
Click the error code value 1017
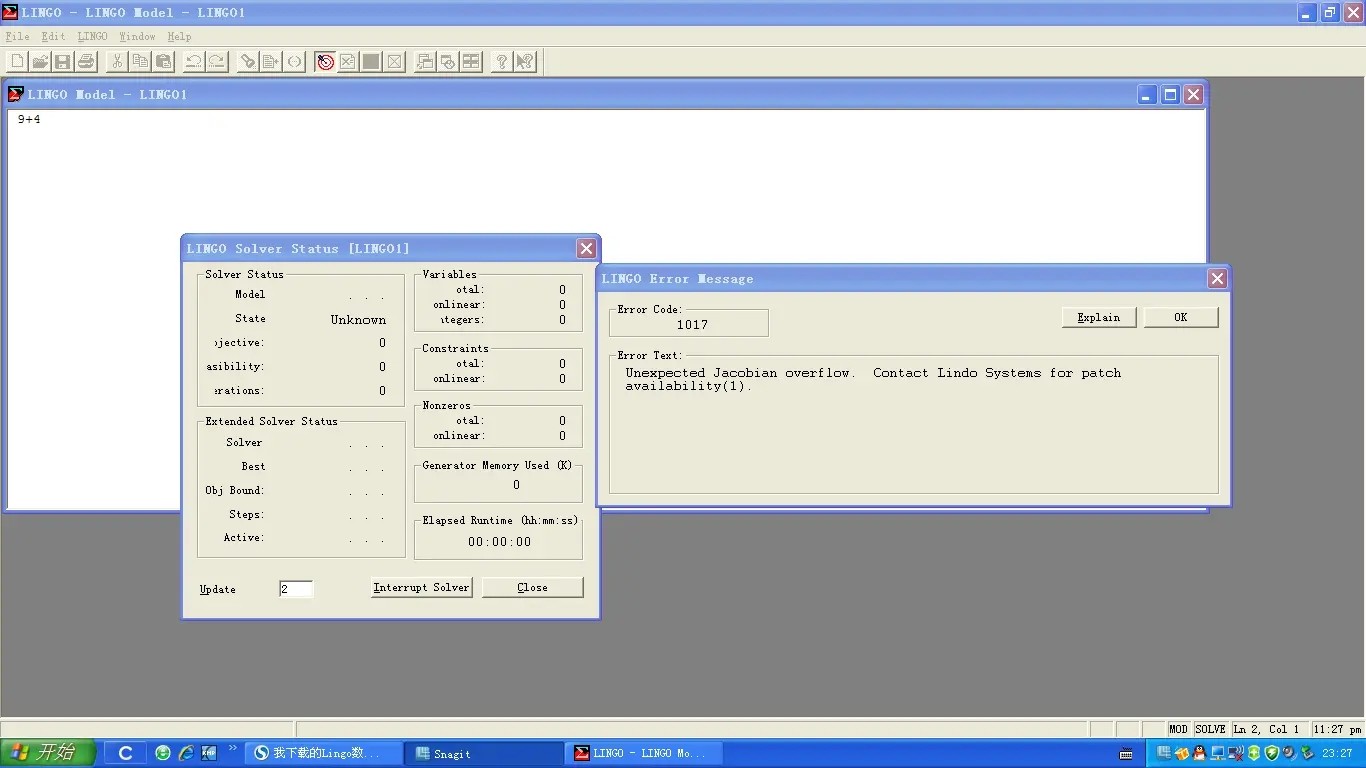tap(692, 325)
